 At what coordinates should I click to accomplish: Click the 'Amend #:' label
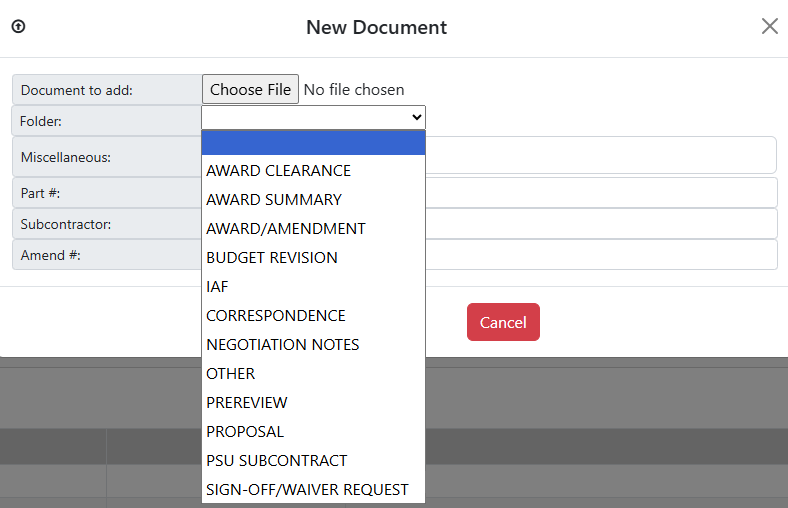[50, 255]
